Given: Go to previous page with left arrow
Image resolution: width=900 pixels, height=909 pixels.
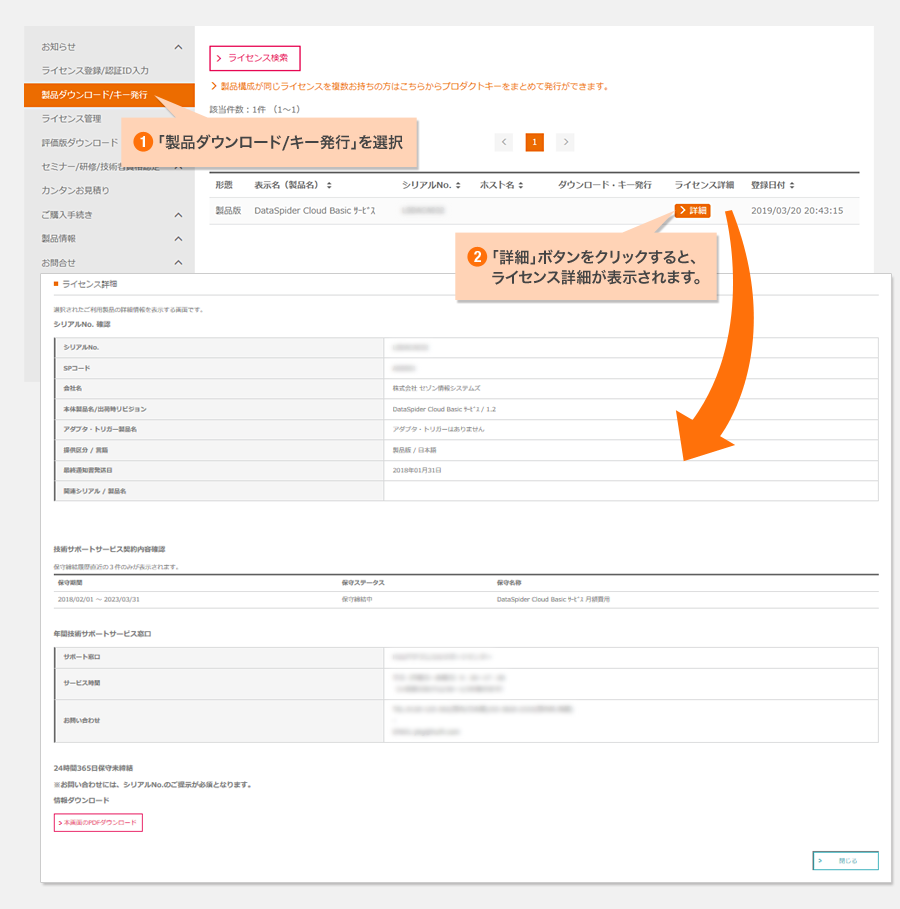Looking at the screenshot, I should [504, 142].
